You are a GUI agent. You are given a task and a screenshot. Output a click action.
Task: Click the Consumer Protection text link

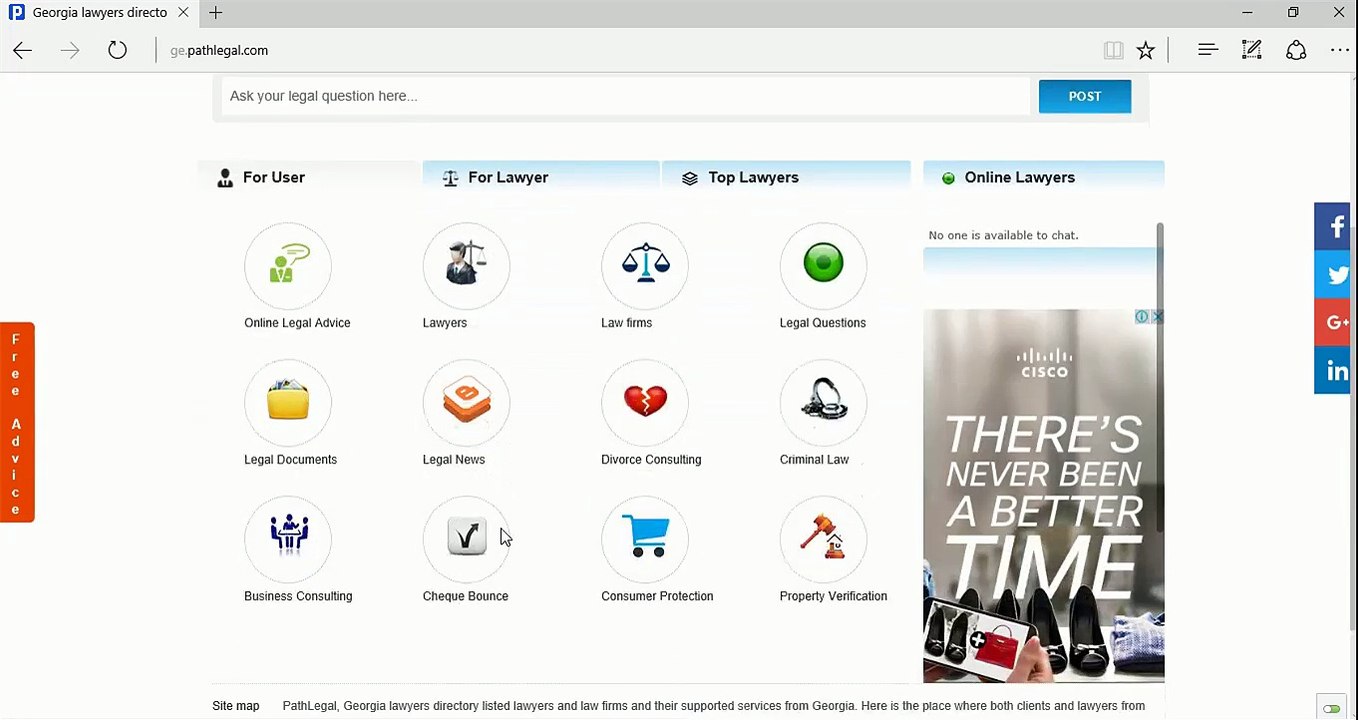click(657, 596)
